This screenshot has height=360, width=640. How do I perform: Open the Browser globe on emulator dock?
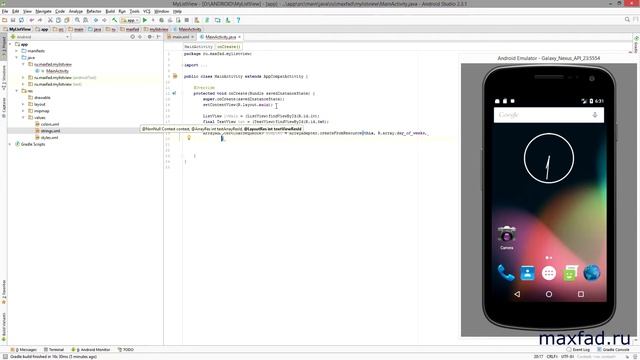(592, 273)
